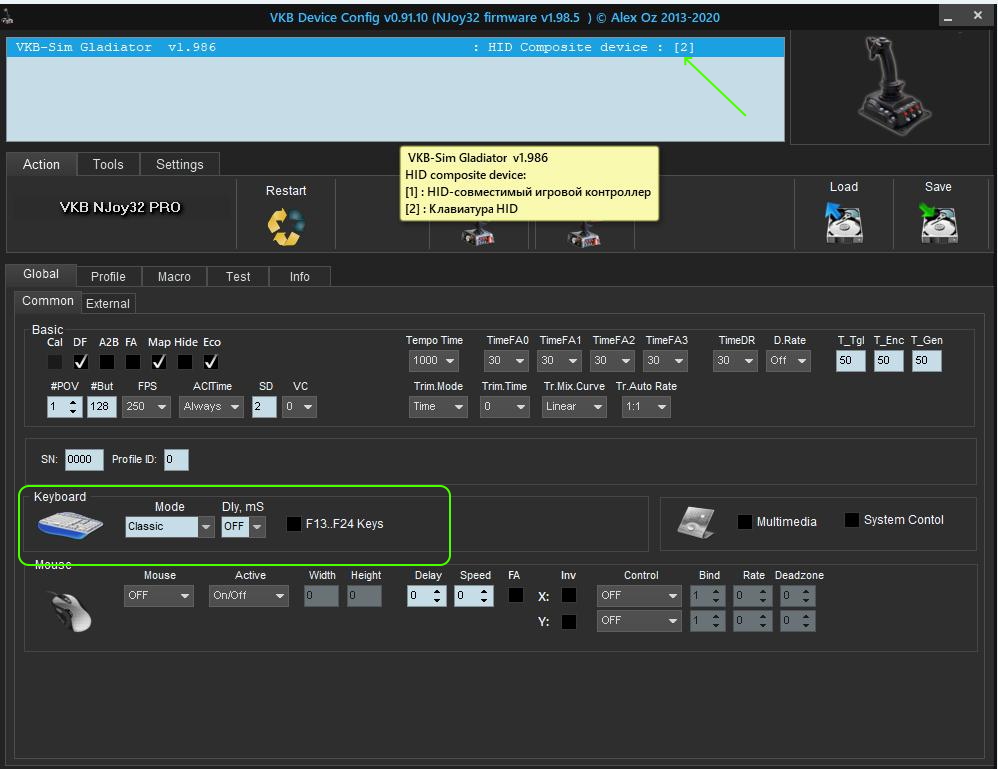
Task: Minimize the VKB Device Config window
Action: coord(948,16)
